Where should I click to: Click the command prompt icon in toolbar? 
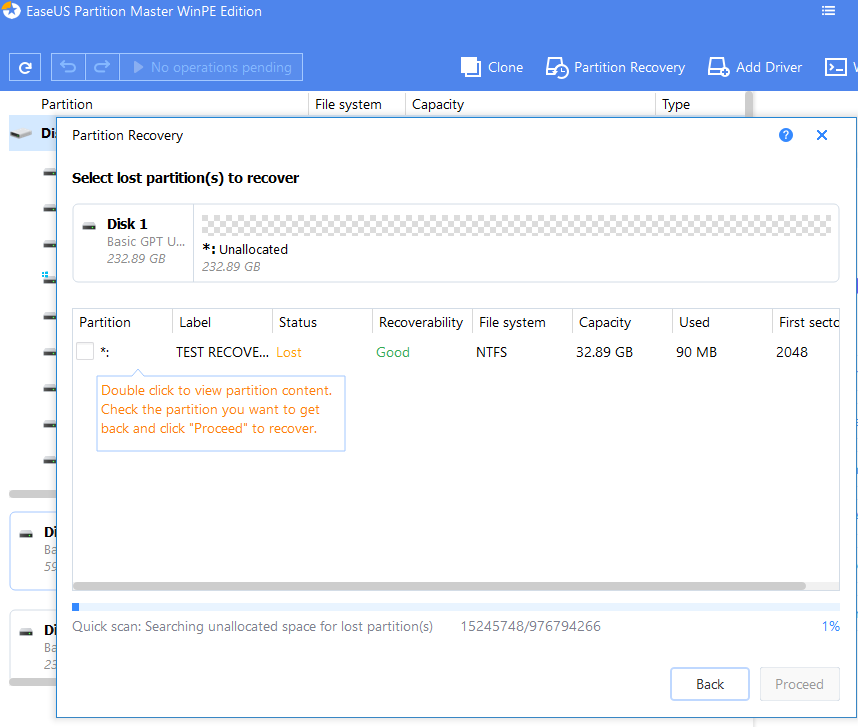[836, 67]
